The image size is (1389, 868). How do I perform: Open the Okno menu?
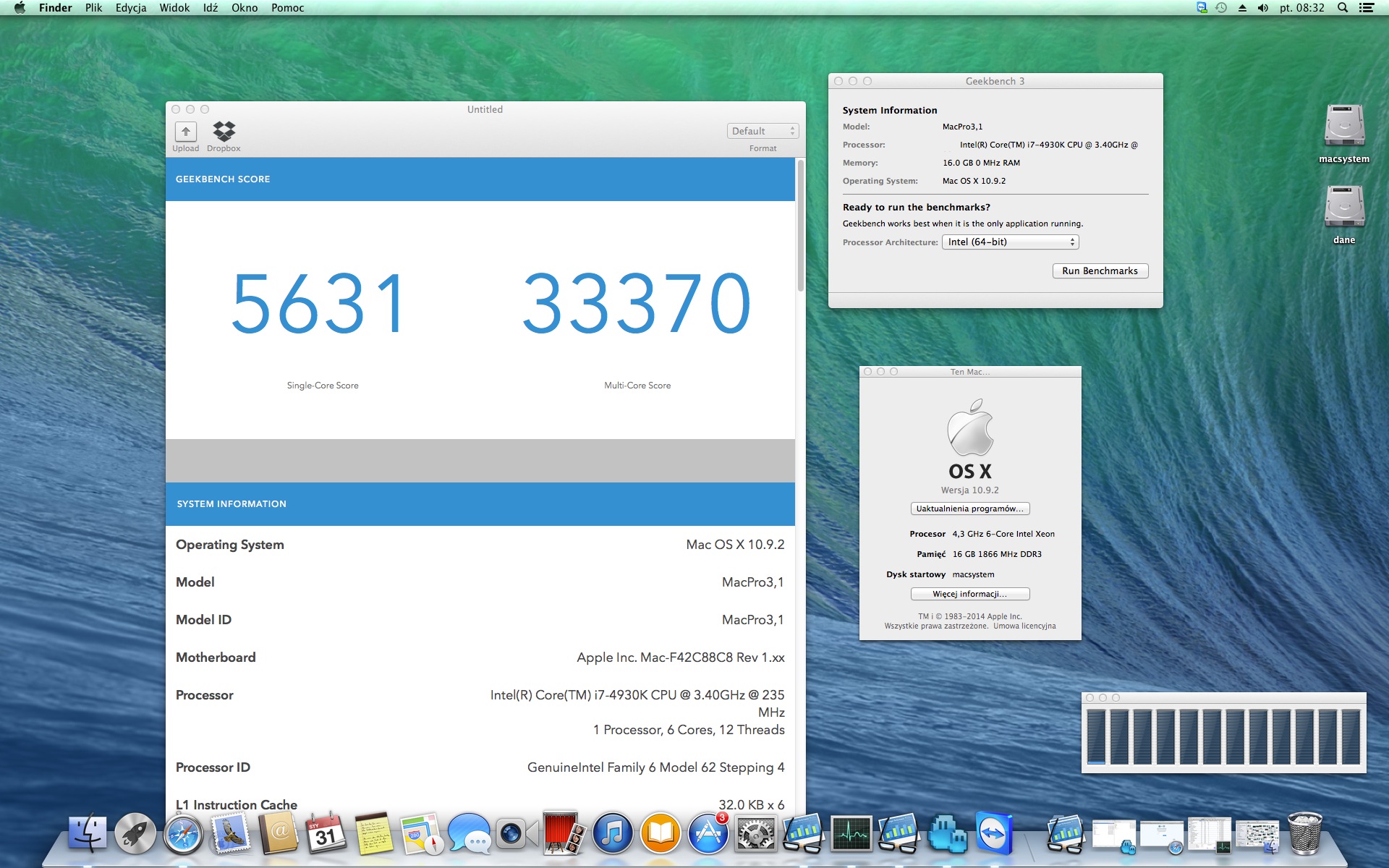[245, 8]
